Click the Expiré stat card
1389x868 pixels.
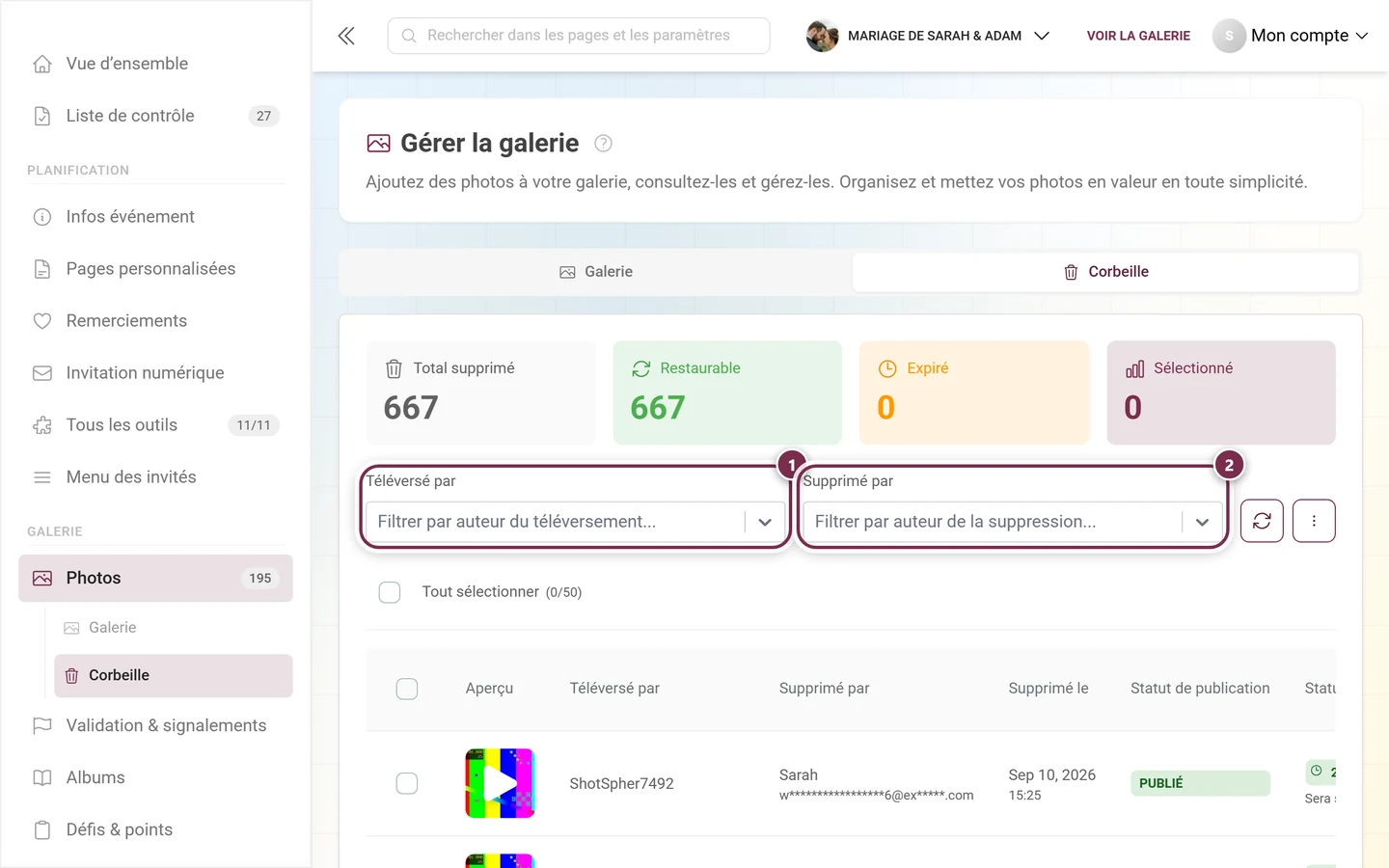pos(974,393)
